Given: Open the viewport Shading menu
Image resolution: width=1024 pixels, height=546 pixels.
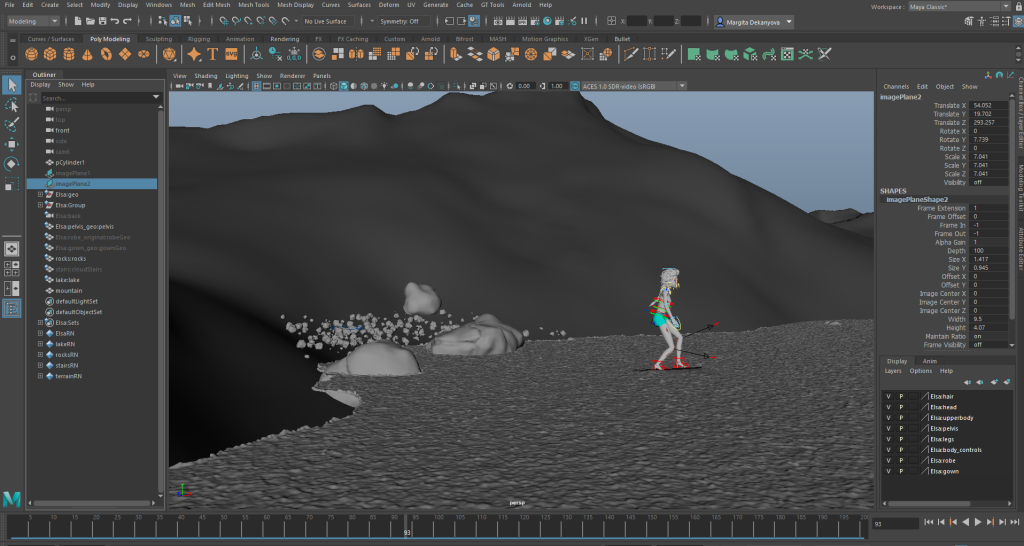Looking at the screenshot, I should [205, 76].
